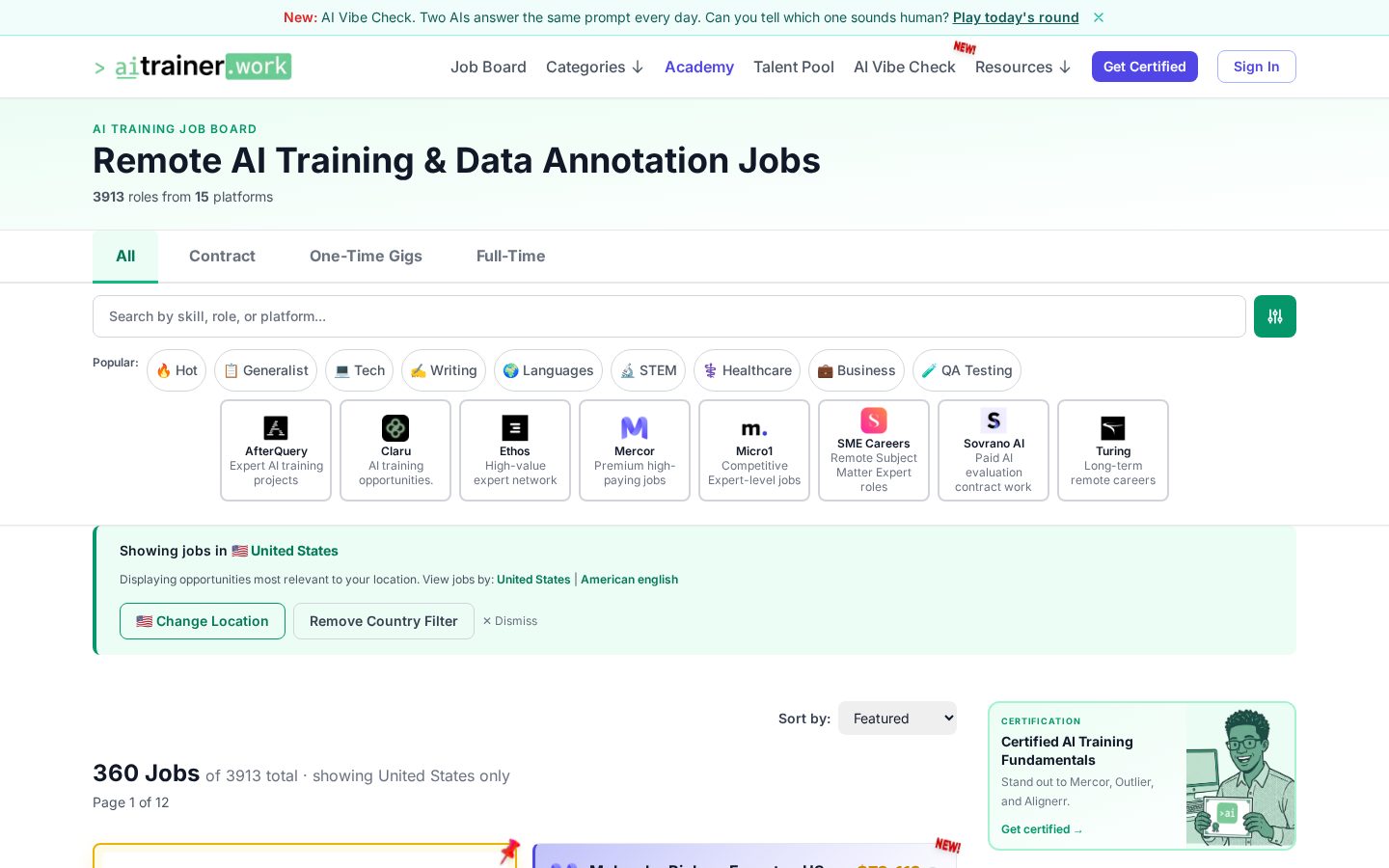This screenshot has height=868, width=1389.
Task: Open the Mercor premium jobs card
Action: [635, 450]
